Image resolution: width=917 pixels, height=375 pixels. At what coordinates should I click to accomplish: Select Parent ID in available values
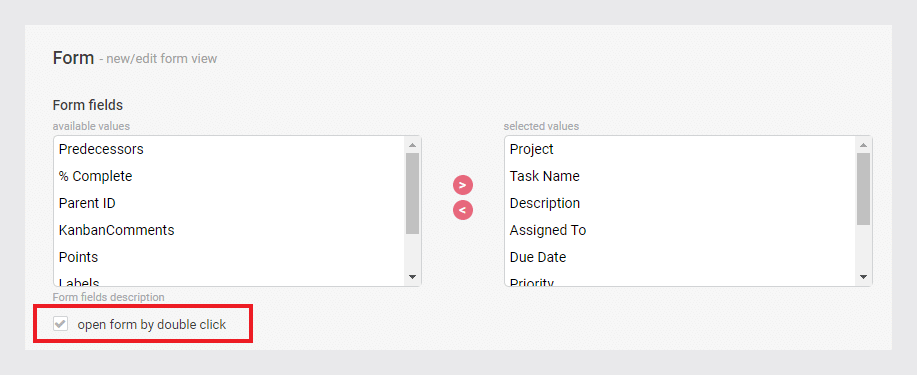pyautogui.click(x=229, y=203)
